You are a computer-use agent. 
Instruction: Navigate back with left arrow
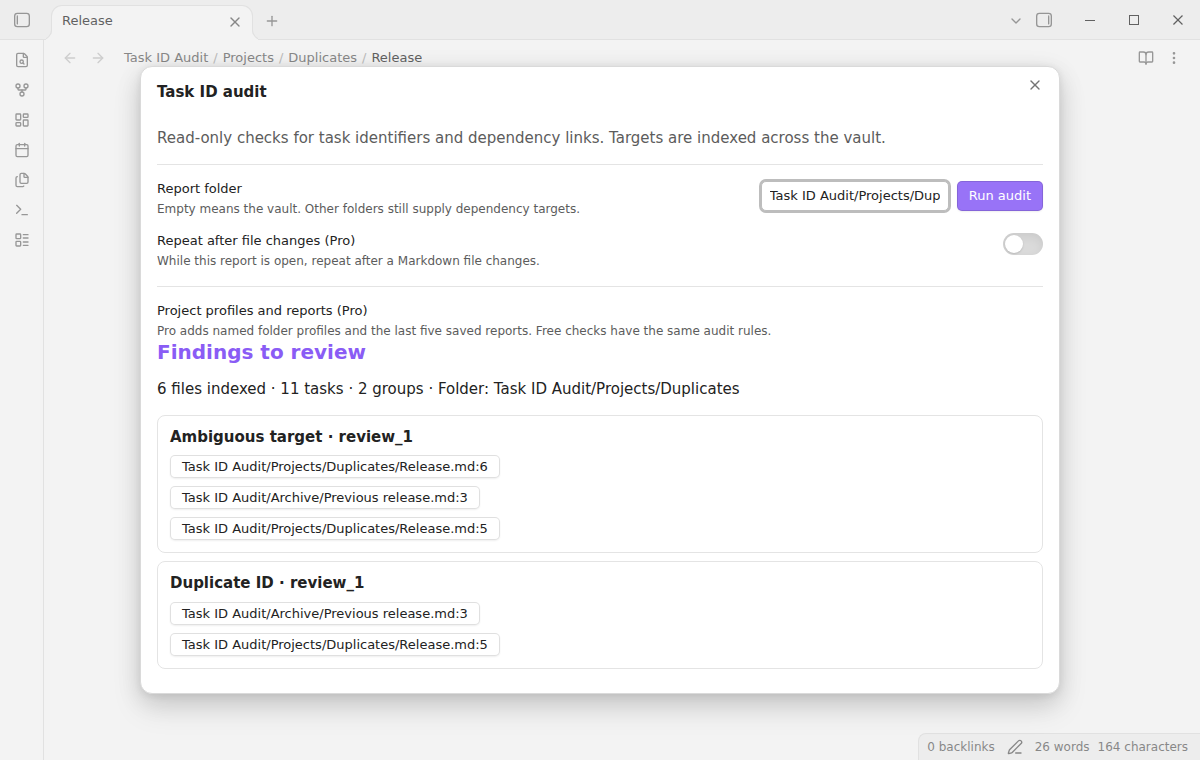[x=70, y=58]
